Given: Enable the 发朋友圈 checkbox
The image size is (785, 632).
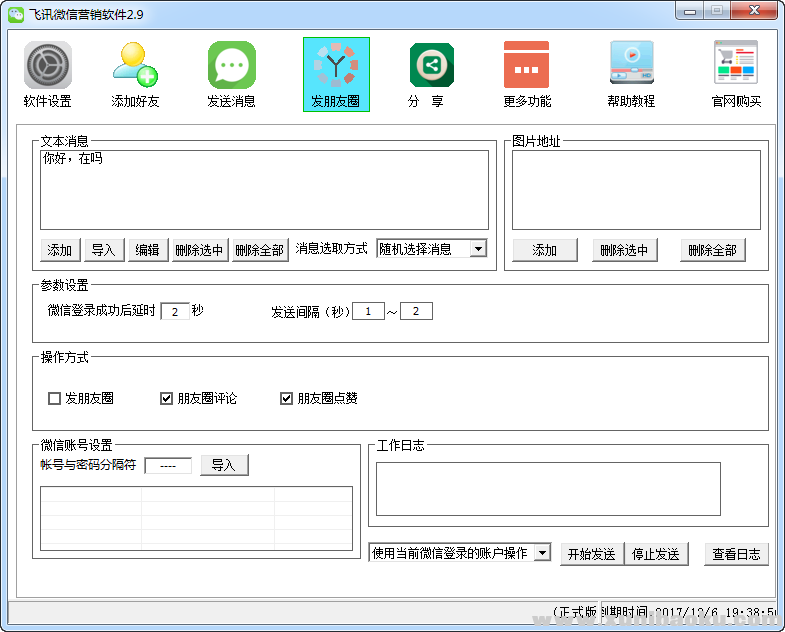Looking at the screenshot, I should (55, 398).
